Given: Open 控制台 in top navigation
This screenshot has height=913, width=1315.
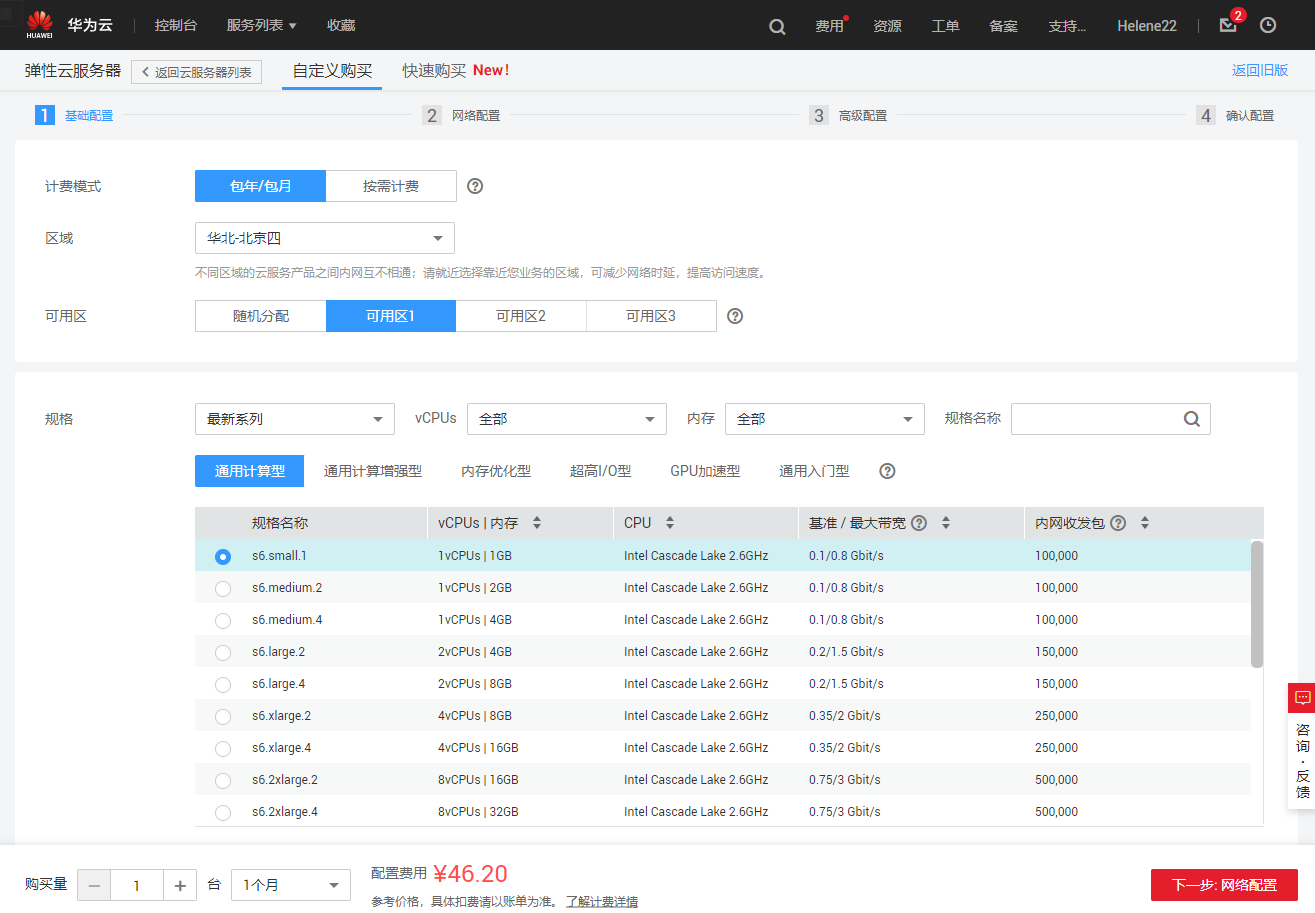Looking at the screenshot, I should coord(175,25).
